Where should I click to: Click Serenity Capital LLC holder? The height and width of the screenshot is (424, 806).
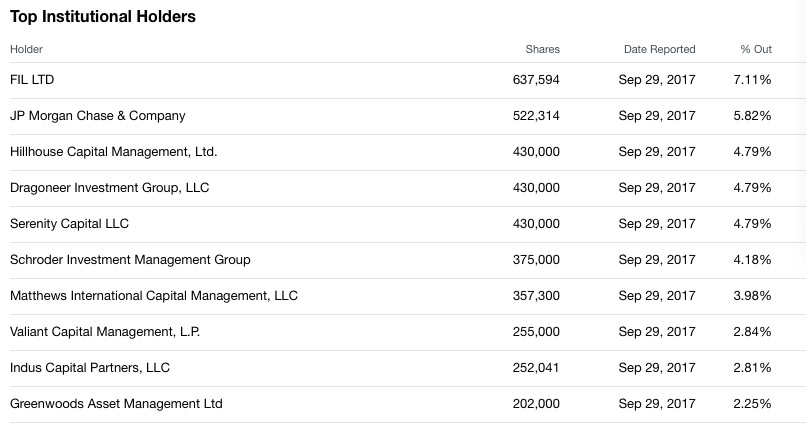pyautogui.click(x=69, y=224)
